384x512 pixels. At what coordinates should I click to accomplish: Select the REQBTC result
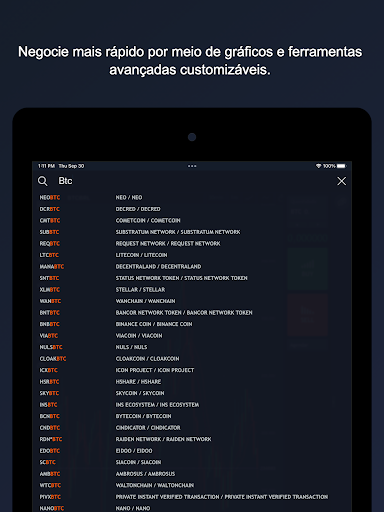point(49,244)
